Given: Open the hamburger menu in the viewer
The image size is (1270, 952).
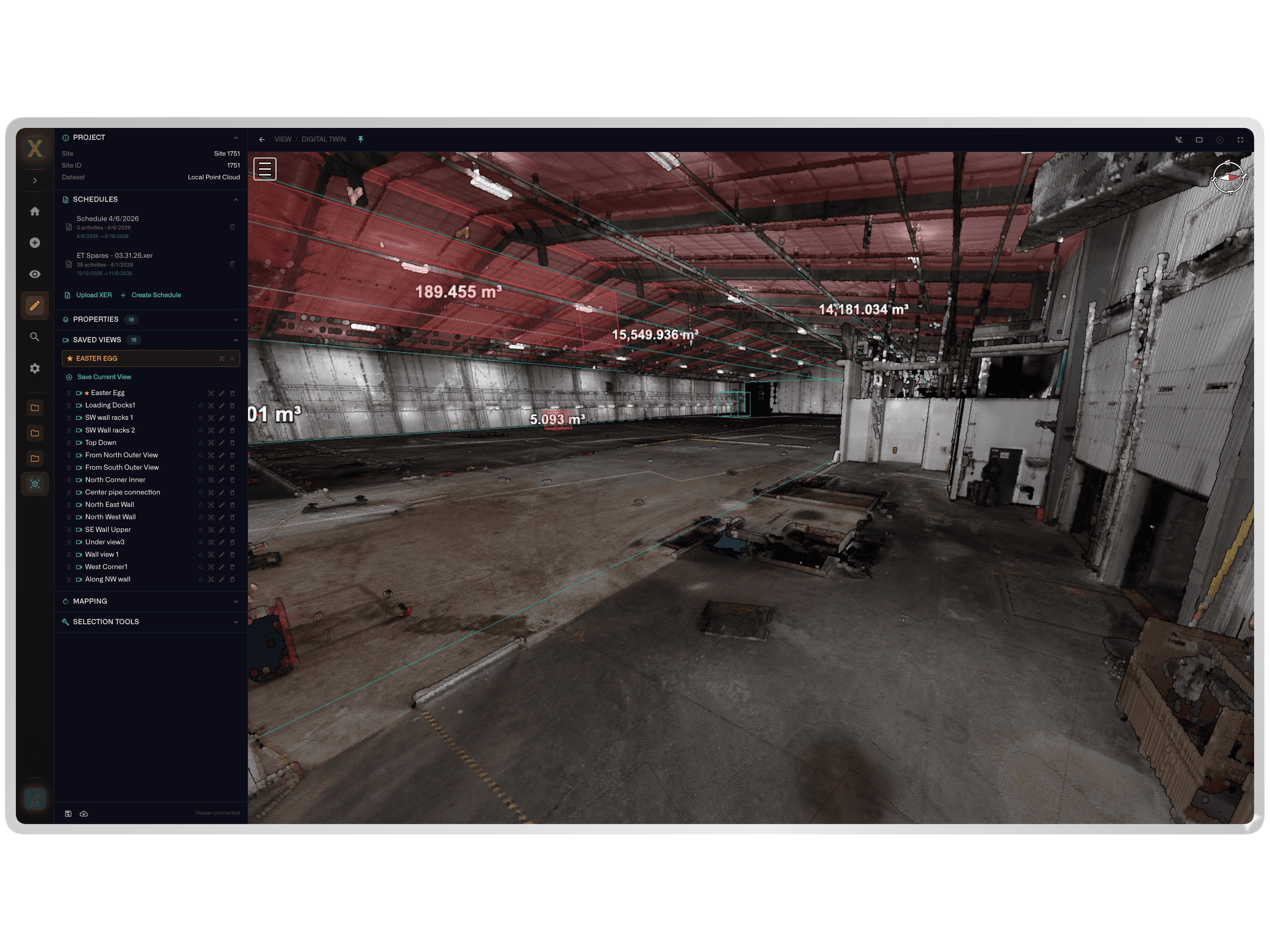Looking at the screenshot, I should pos(265,169).
